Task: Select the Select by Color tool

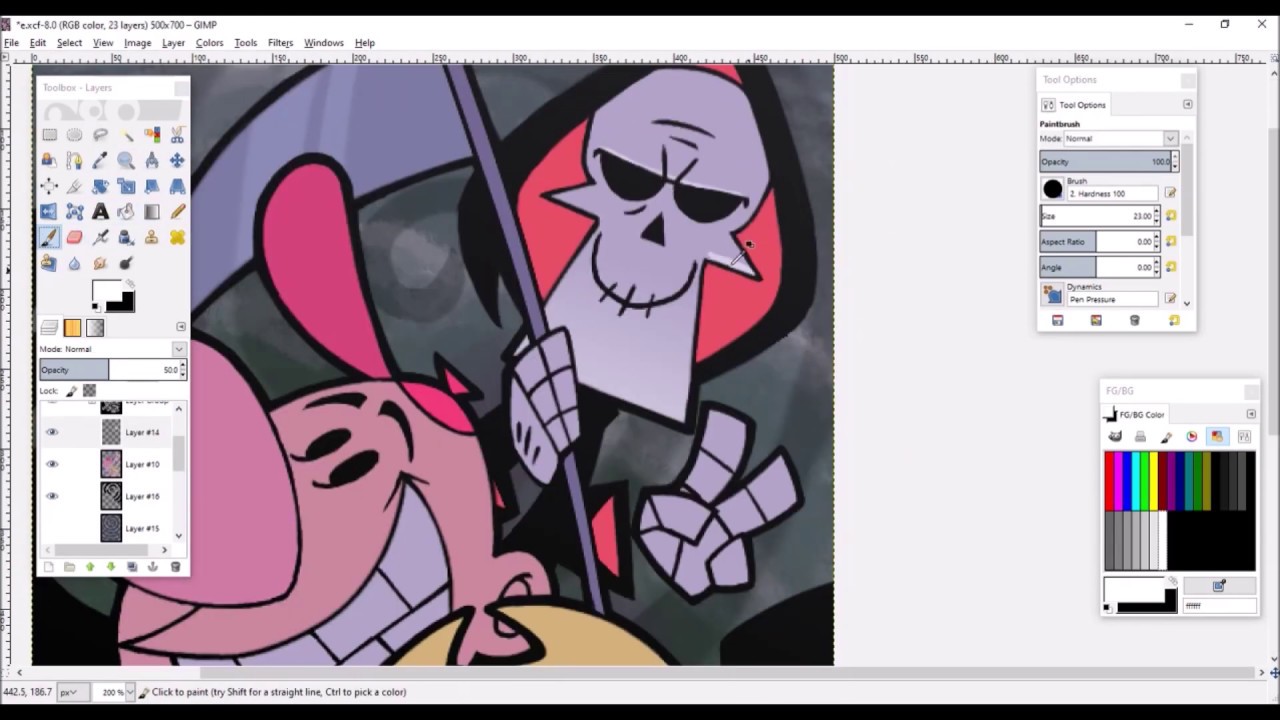Action: [152, 135]
